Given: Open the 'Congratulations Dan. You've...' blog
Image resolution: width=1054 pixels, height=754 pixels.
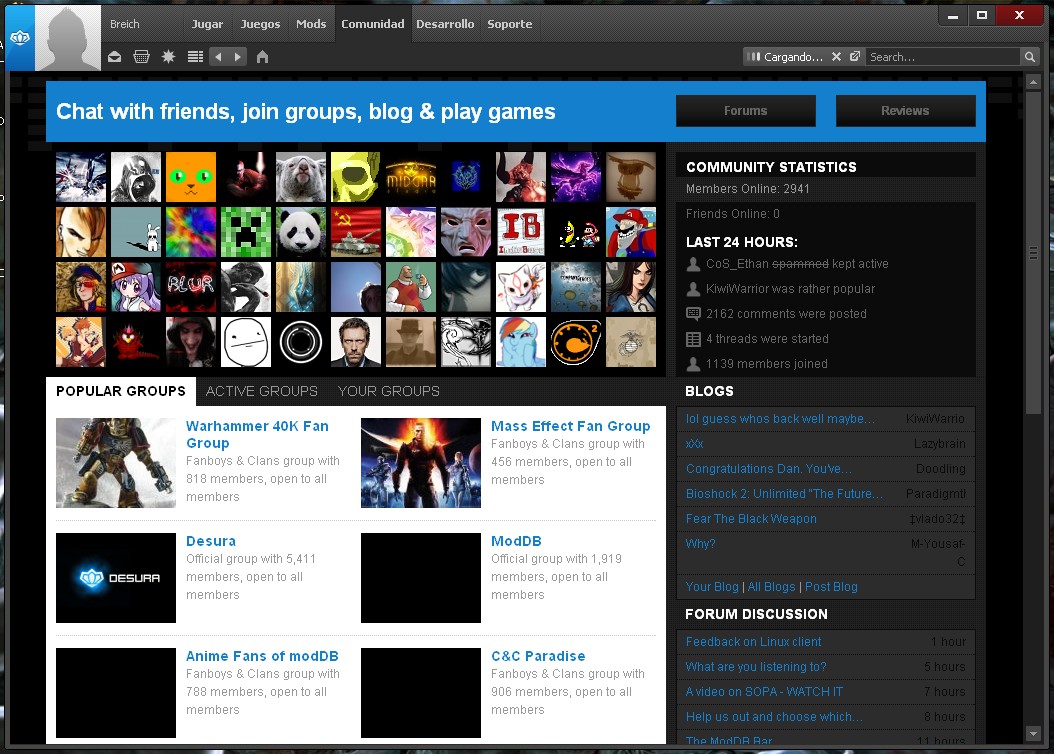Looking at the screenshot, I should [768, 468].
